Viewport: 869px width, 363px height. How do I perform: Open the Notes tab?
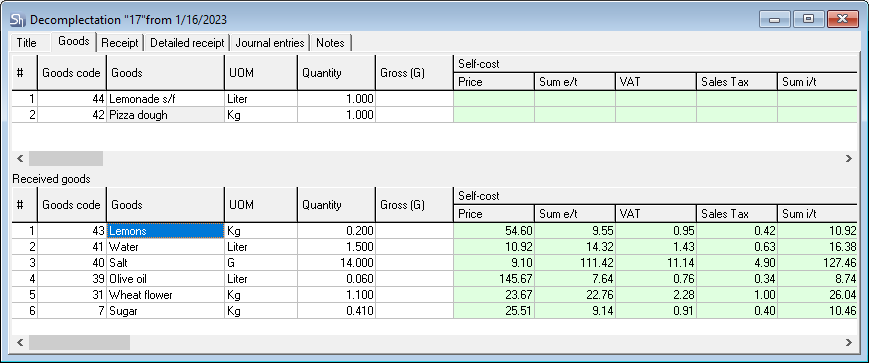pos(330,43)
